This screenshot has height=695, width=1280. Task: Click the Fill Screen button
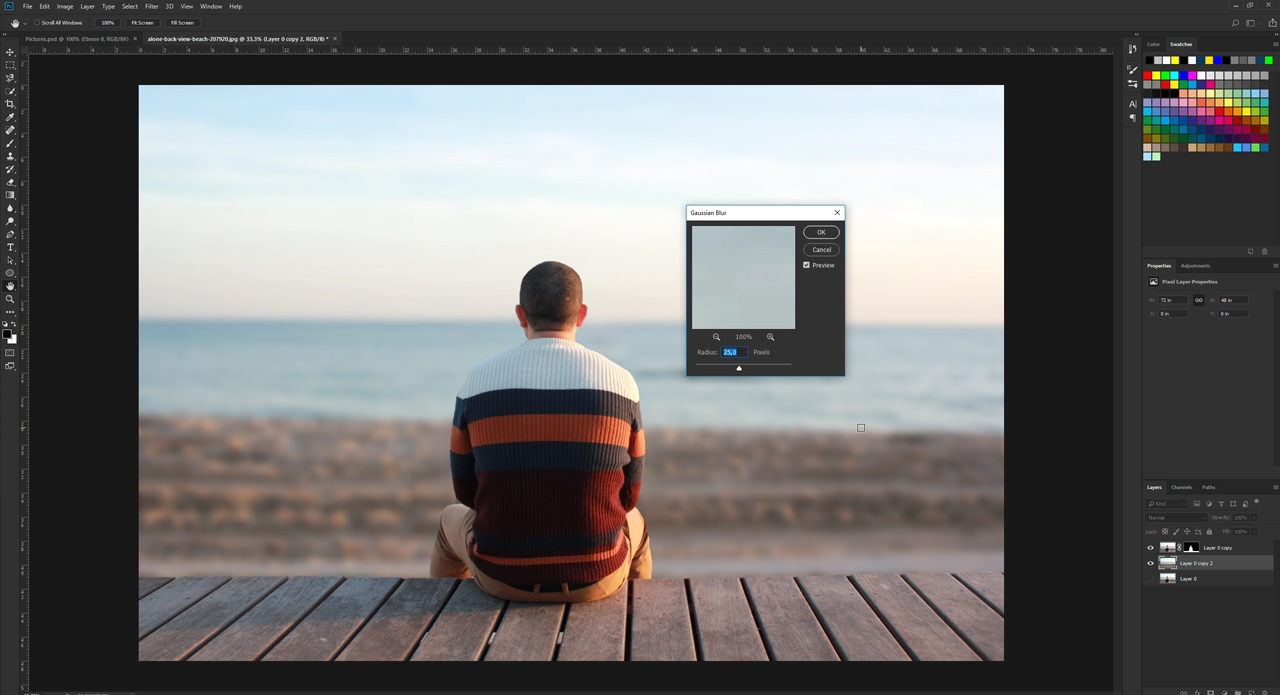tap(182, 22)
